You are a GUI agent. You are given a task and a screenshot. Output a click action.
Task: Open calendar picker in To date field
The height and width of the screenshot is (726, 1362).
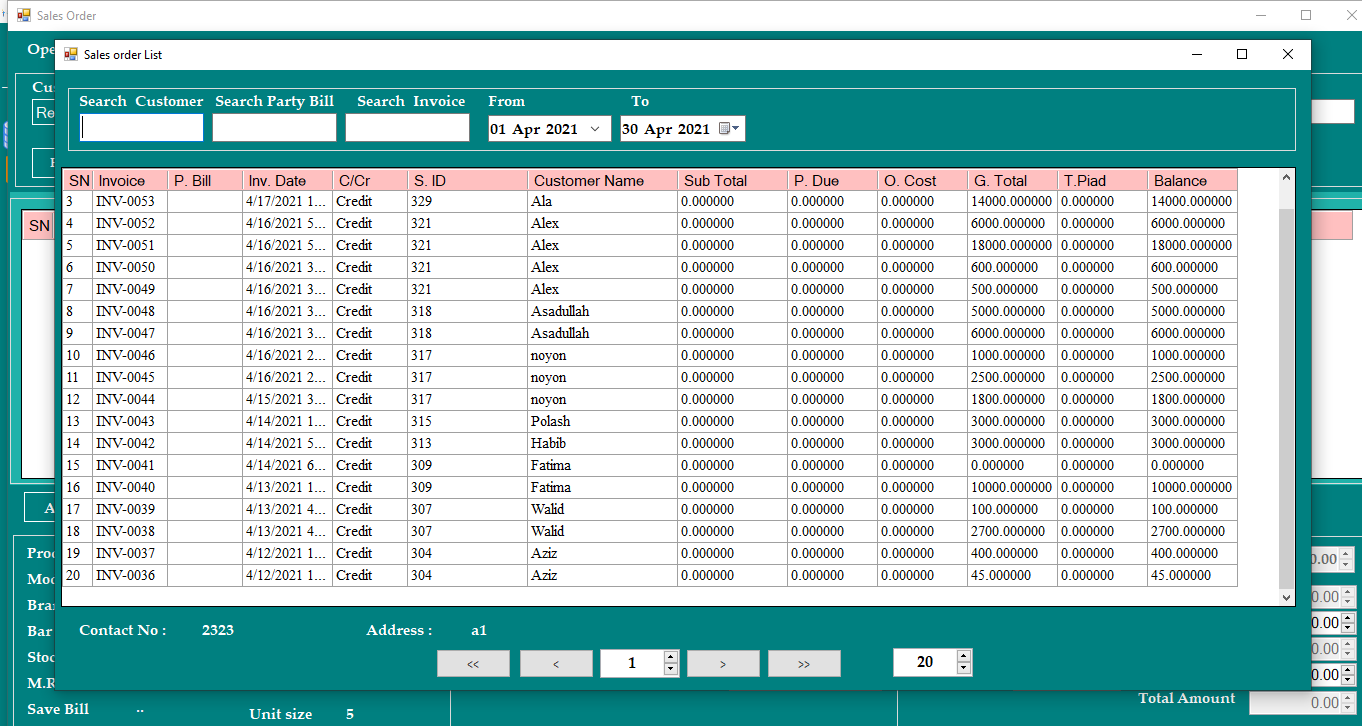tap(727, 129)
